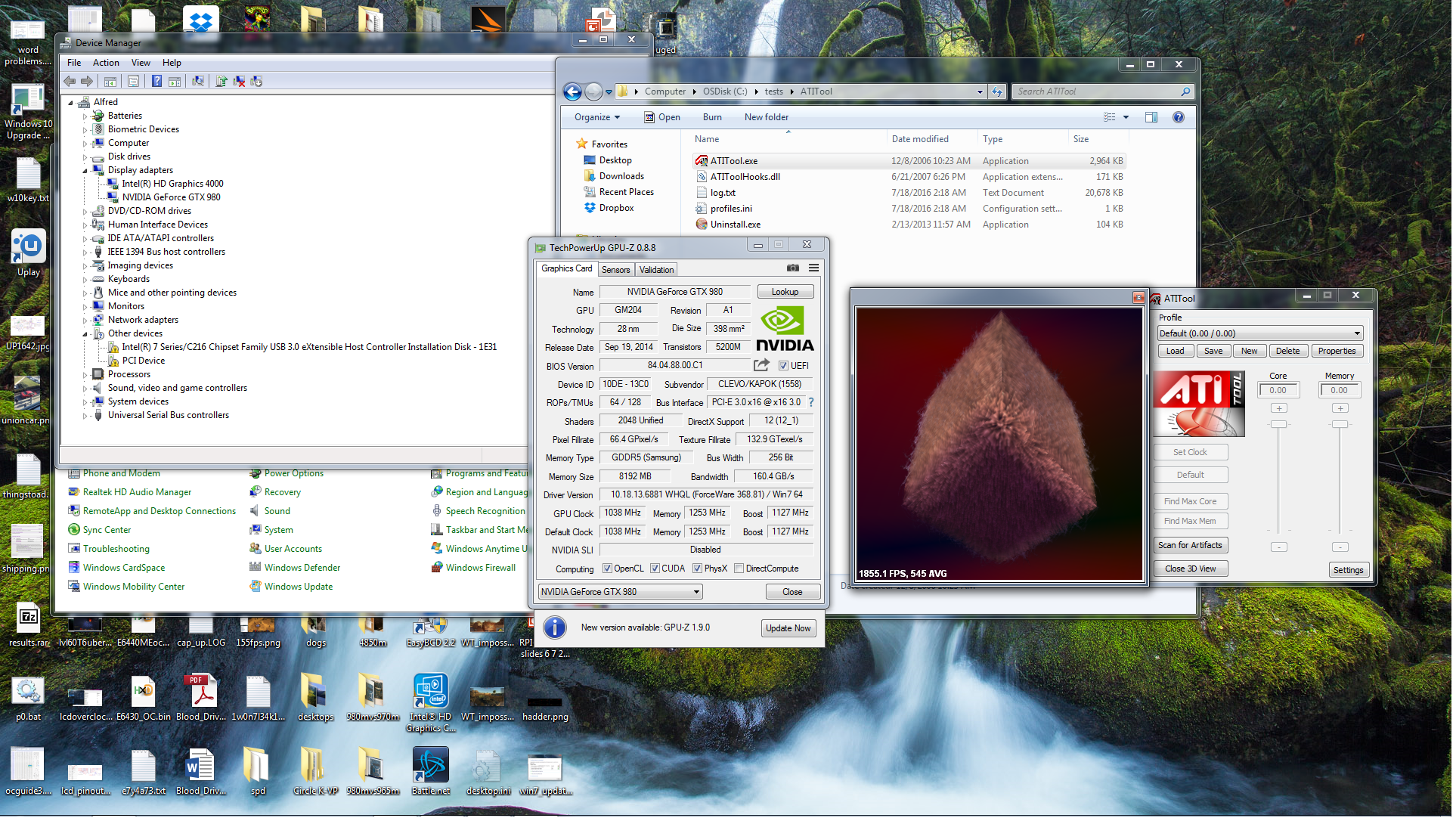Click show/hide console tree toolbar icon

pos(110,82)
